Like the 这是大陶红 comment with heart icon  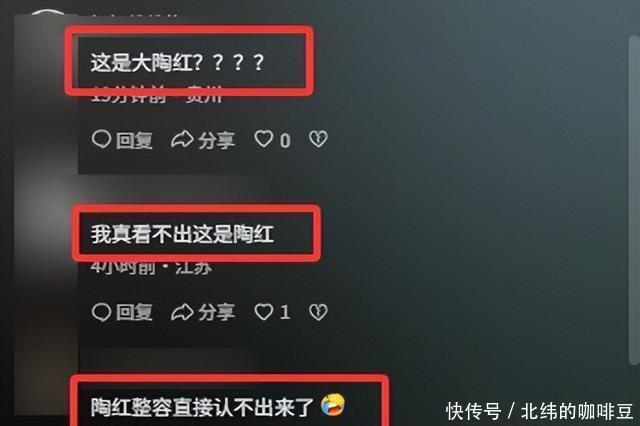coord(264,139)
